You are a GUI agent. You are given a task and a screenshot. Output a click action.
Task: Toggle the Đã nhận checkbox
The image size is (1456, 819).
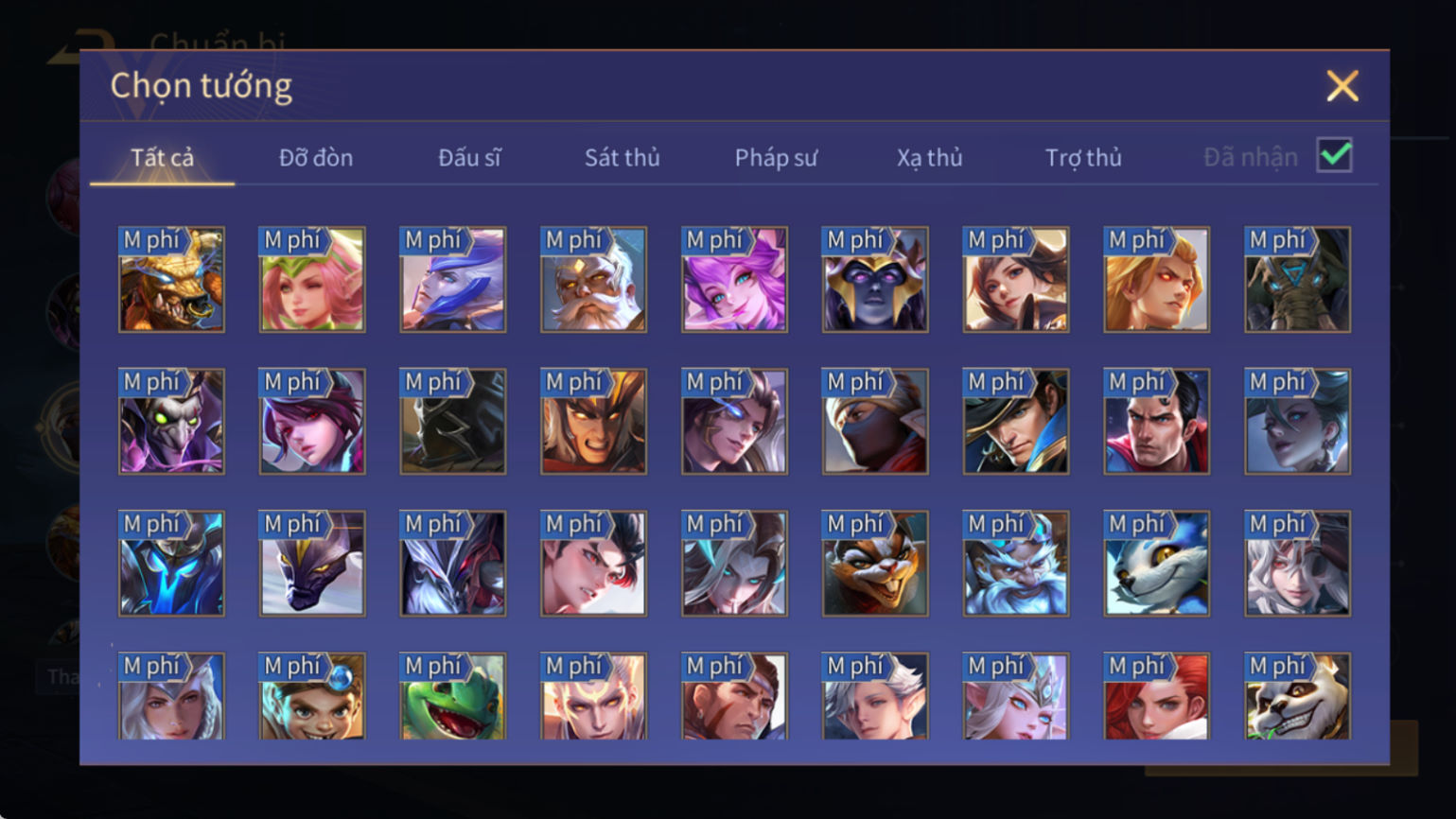point(1334,155)
